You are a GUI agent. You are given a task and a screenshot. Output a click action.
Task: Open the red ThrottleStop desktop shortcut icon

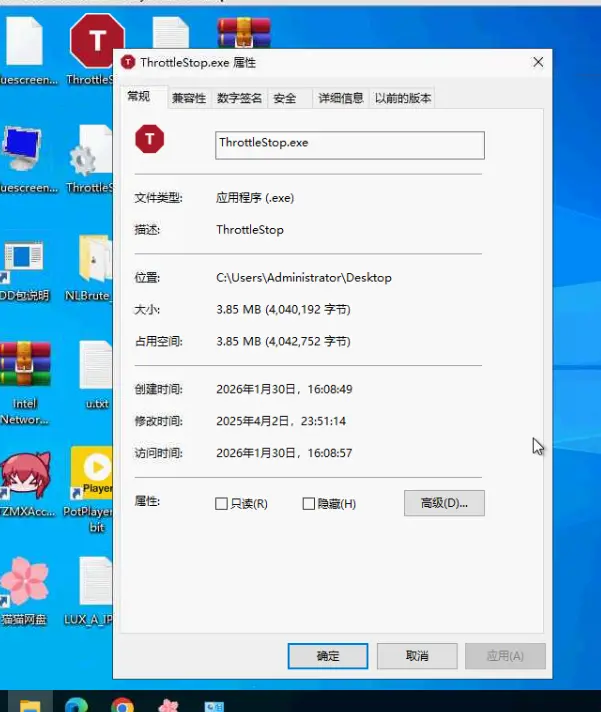(x=96, y=42)
